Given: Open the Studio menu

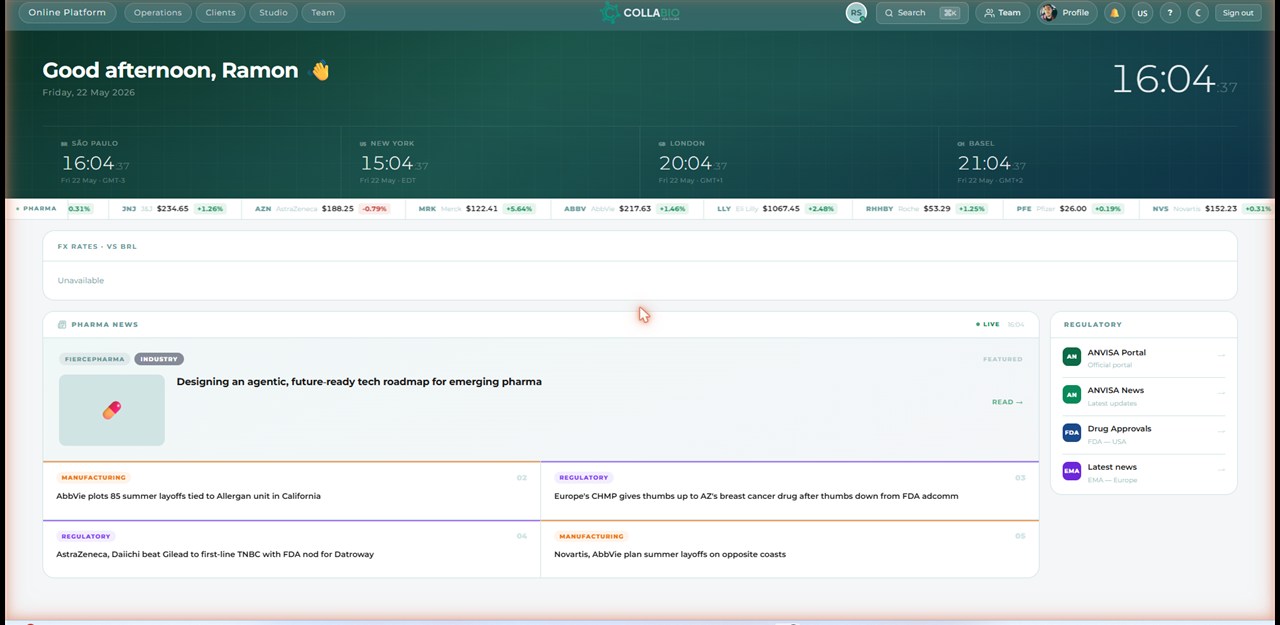Looking at the screenshot, I should [273, 13].
